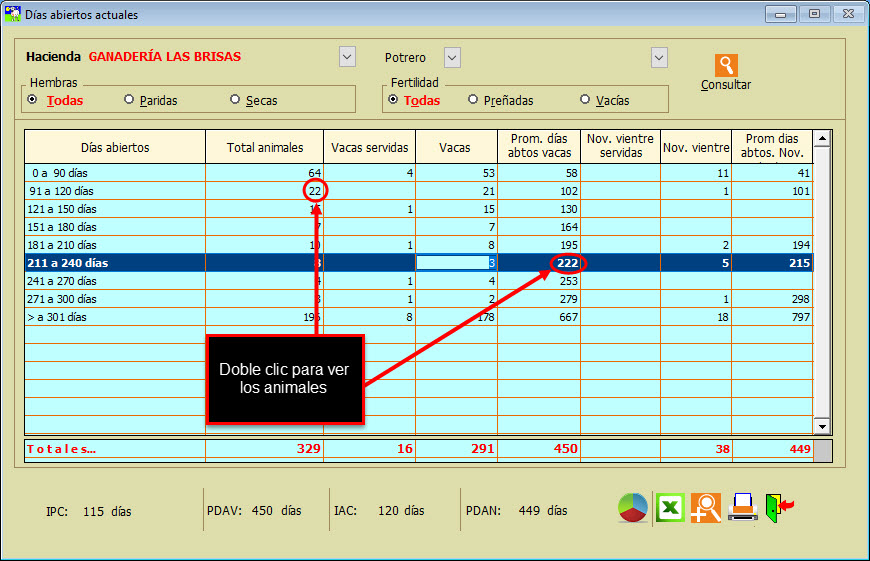
Task: Select the Vacías radio button
Action: click(x=585, y=100)
